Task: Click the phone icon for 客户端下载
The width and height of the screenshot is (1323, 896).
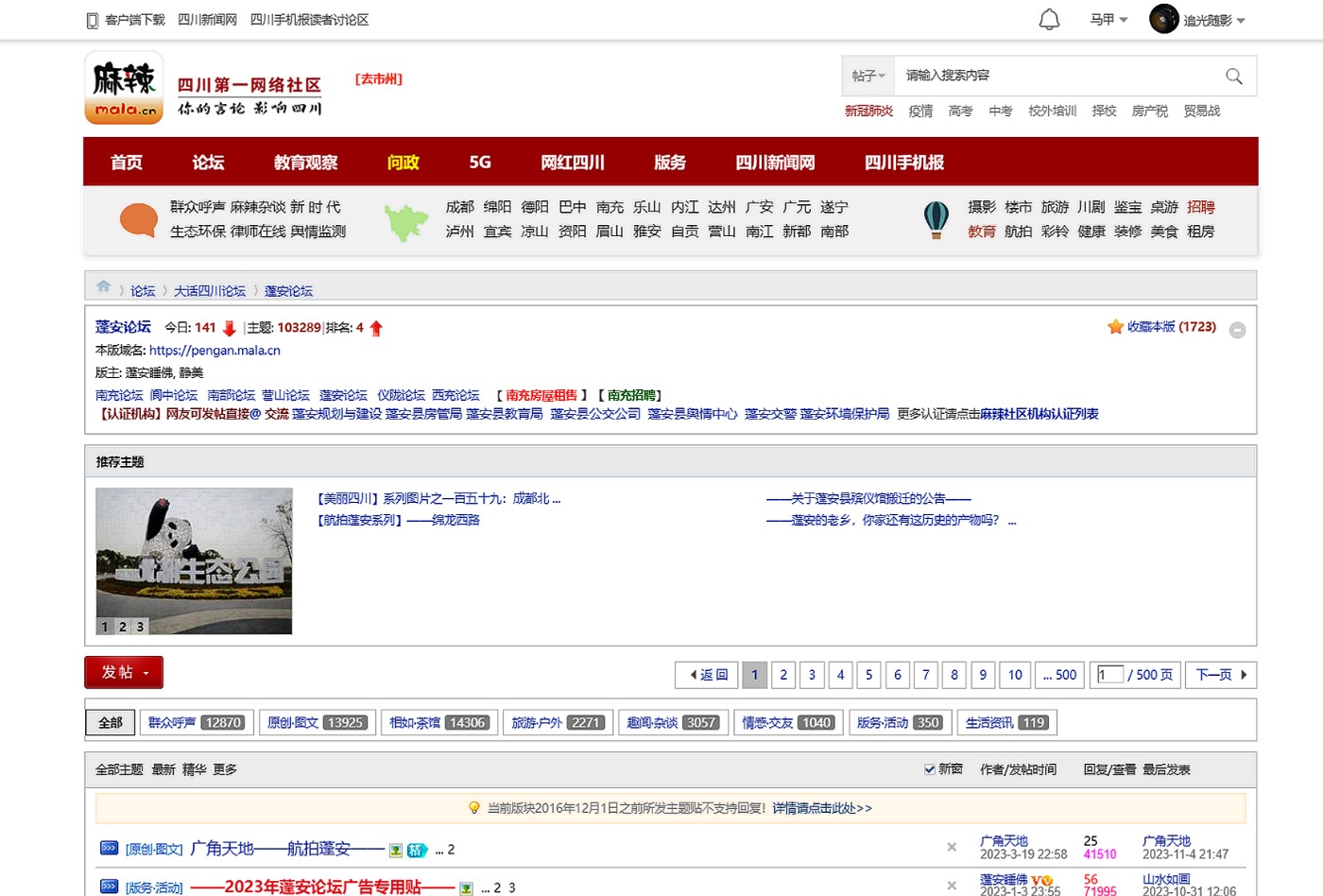Action: coord(92,20)
